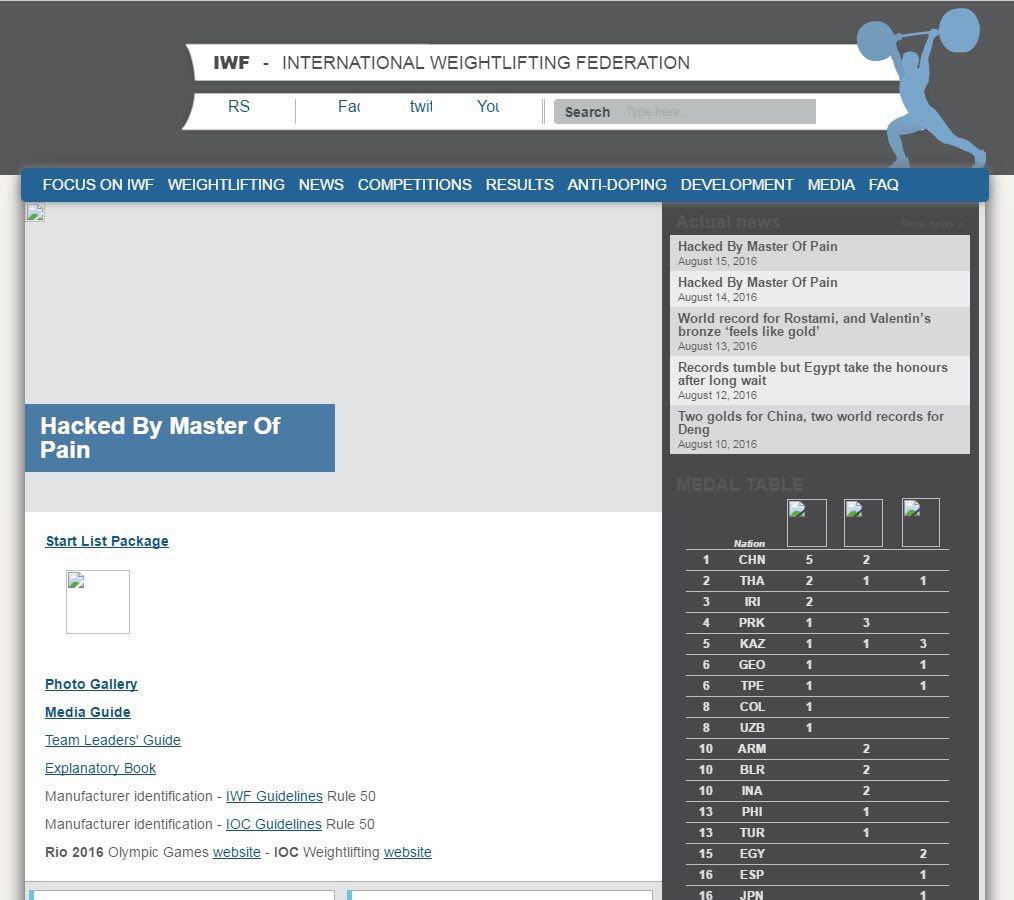
Task: Open the Facebook link in header
Action: (349, 107)
